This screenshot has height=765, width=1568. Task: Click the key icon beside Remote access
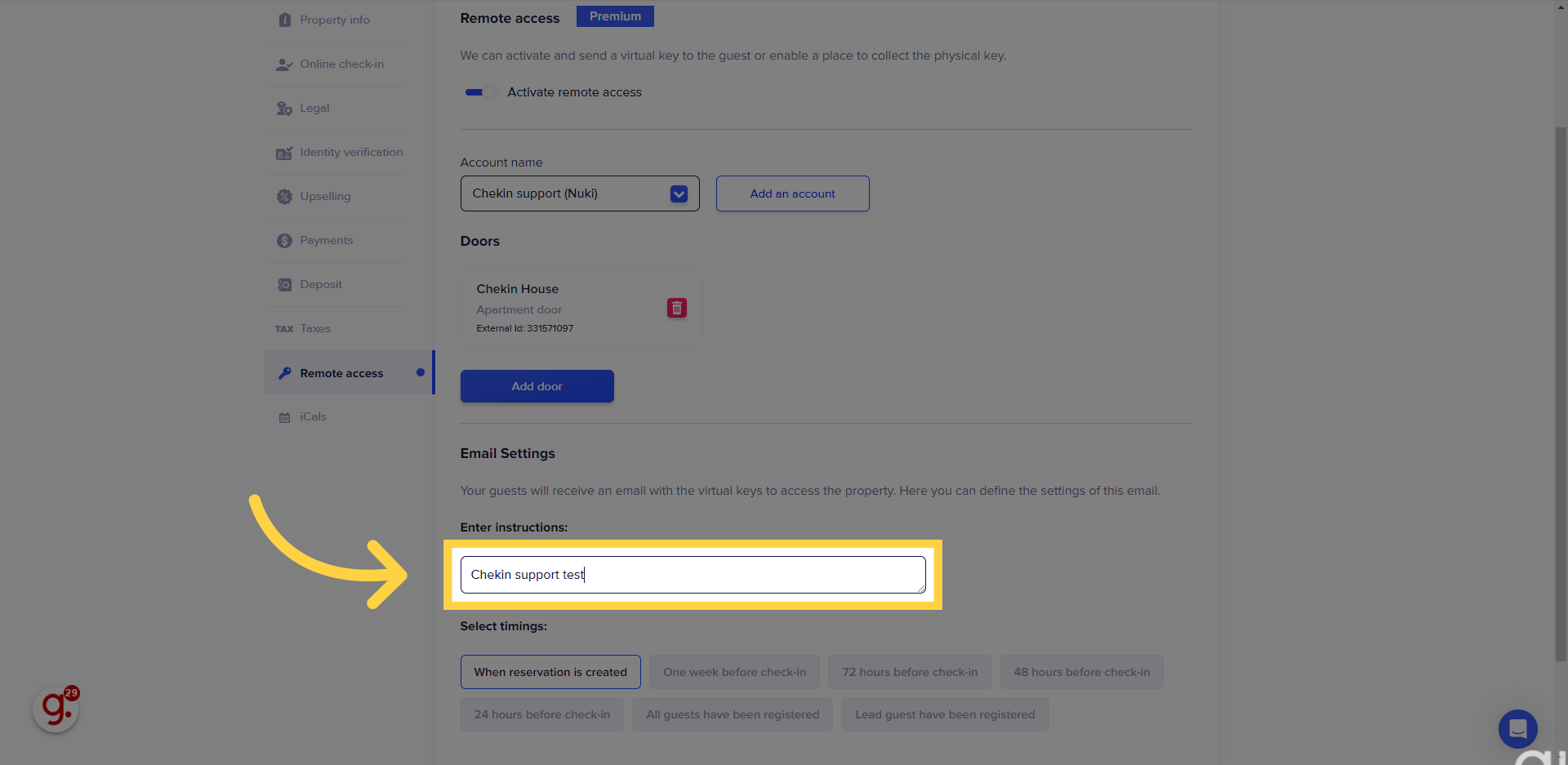[x=284, y=373]
